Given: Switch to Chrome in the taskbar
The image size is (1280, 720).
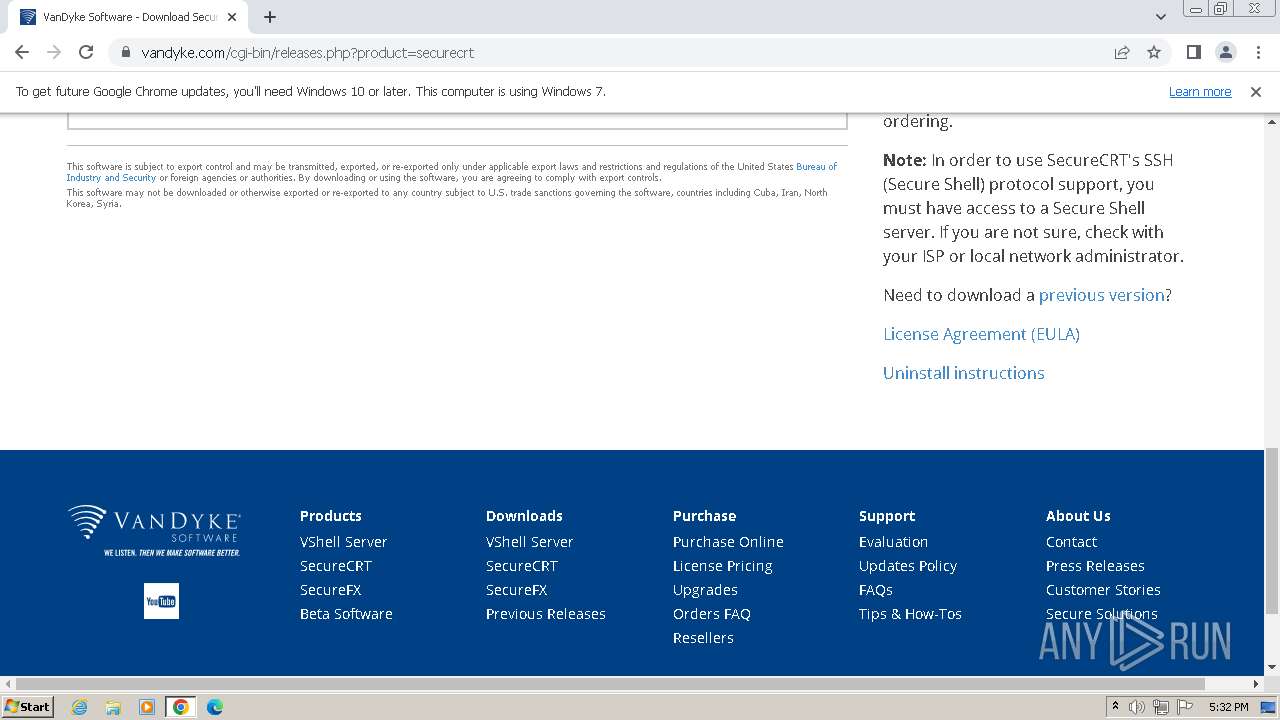Looking at the screenshot, I should click(181, 707).
